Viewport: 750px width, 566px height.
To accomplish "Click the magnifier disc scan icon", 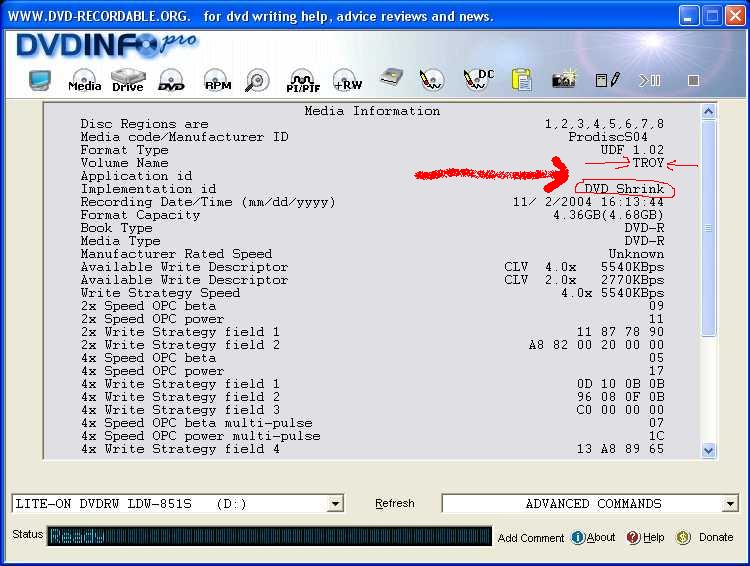I will (x=257, y=80).
